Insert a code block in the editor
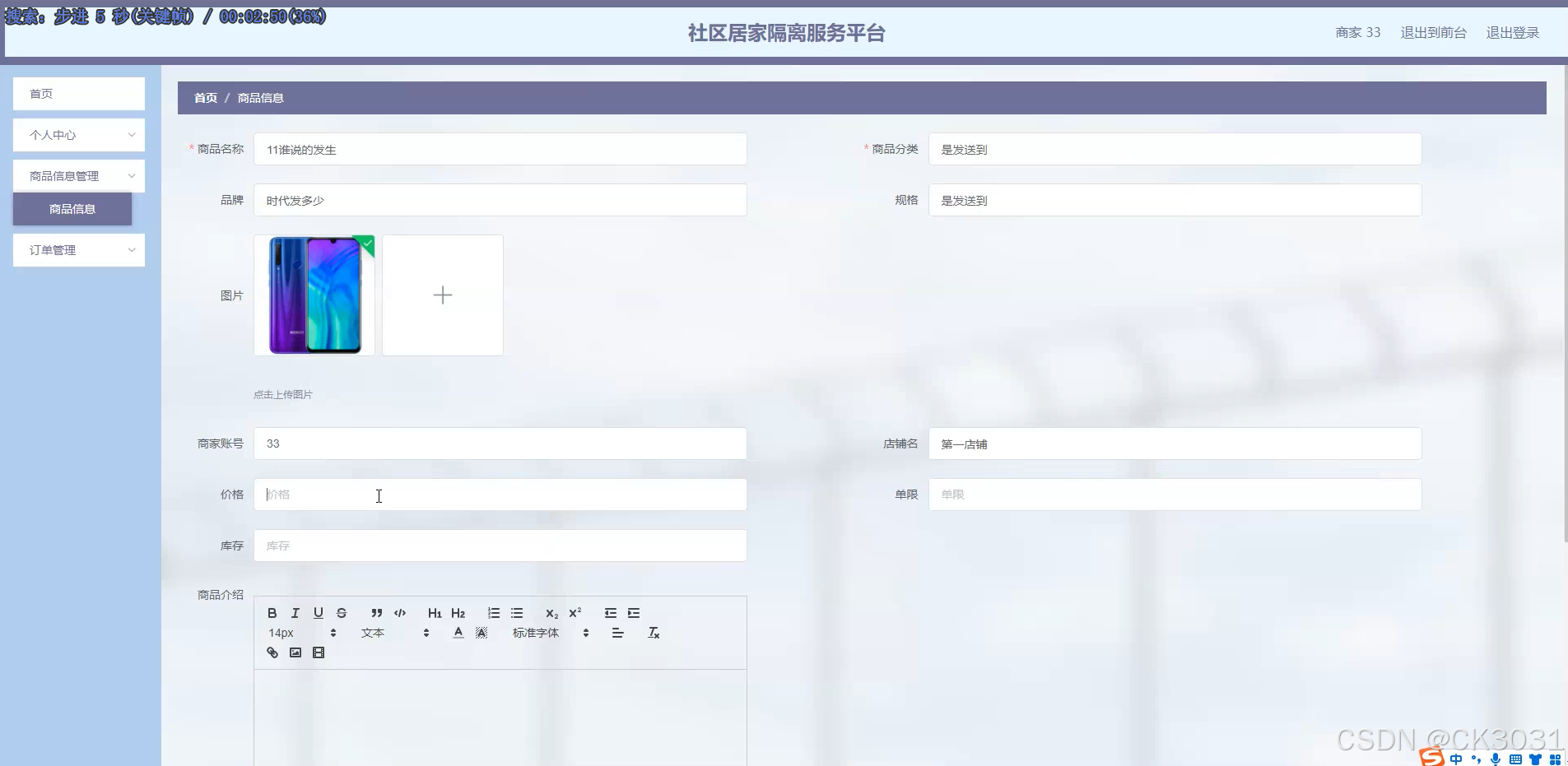 [400, 613]
